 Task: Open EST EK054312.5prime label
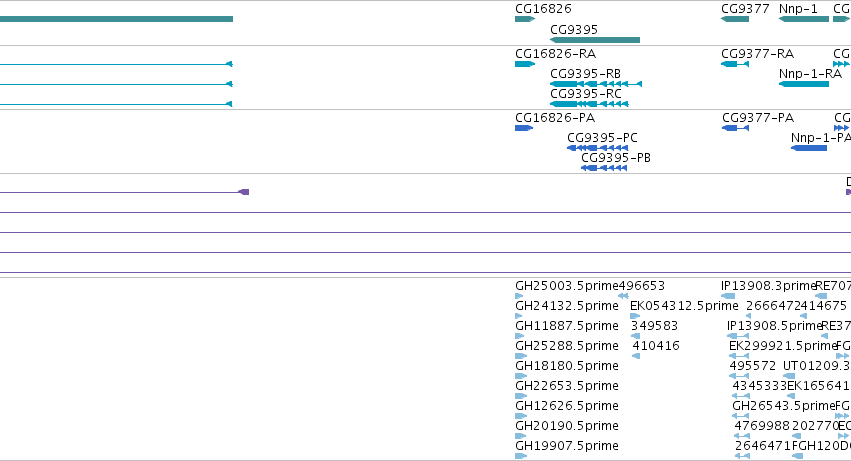click(x=684, y=306)
